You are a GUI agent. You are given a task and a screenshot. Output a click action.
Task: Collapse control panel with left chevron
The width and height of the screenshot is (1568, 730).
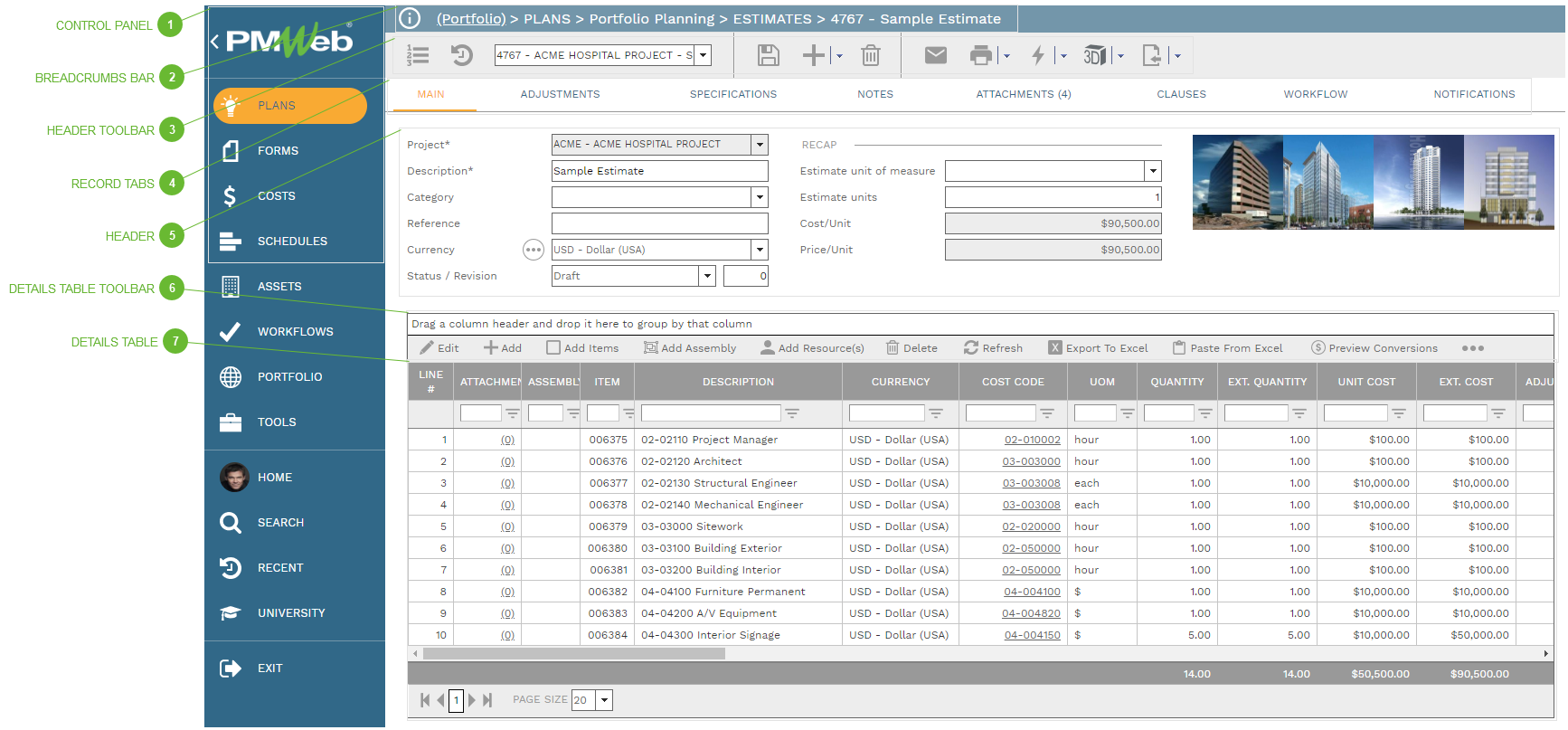click(x=214, y=41)
